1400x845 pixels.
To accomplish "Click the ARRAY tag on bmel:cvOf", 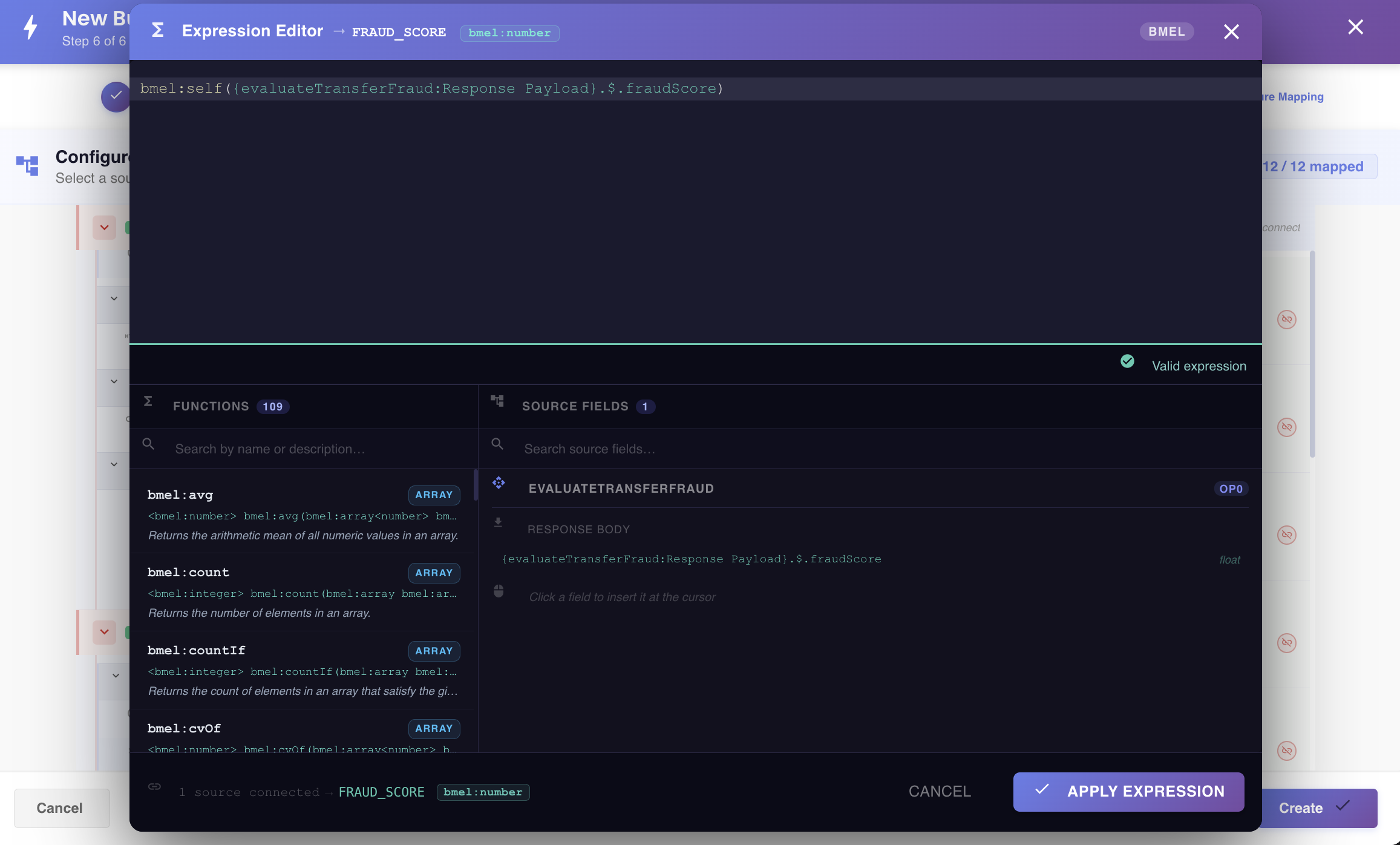I will [x=434, y=729].
